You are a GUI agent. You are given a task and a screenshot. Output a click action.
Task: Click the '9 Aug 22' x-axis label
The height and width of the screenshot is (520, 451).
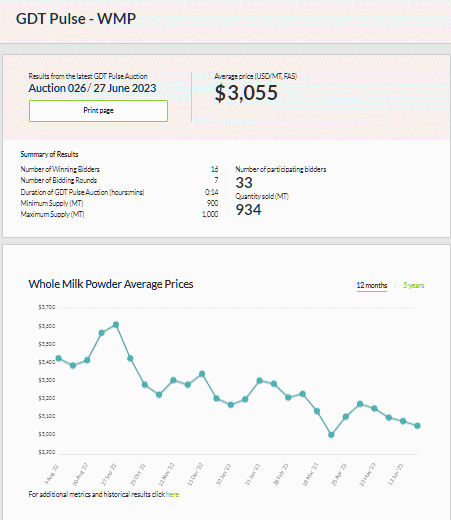51,474
